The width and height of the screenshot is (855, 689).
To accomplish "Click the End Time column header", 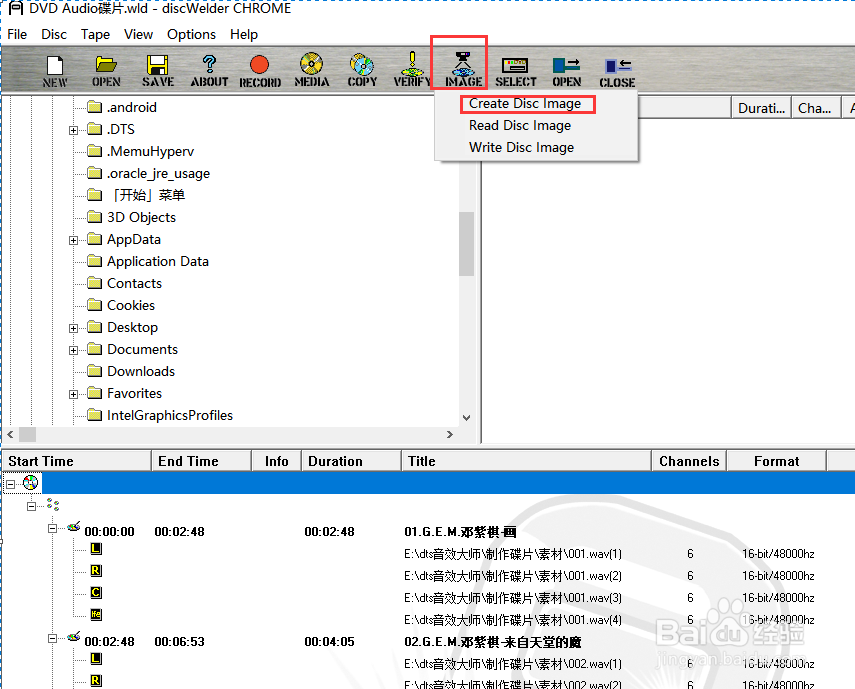I will 201,461.
